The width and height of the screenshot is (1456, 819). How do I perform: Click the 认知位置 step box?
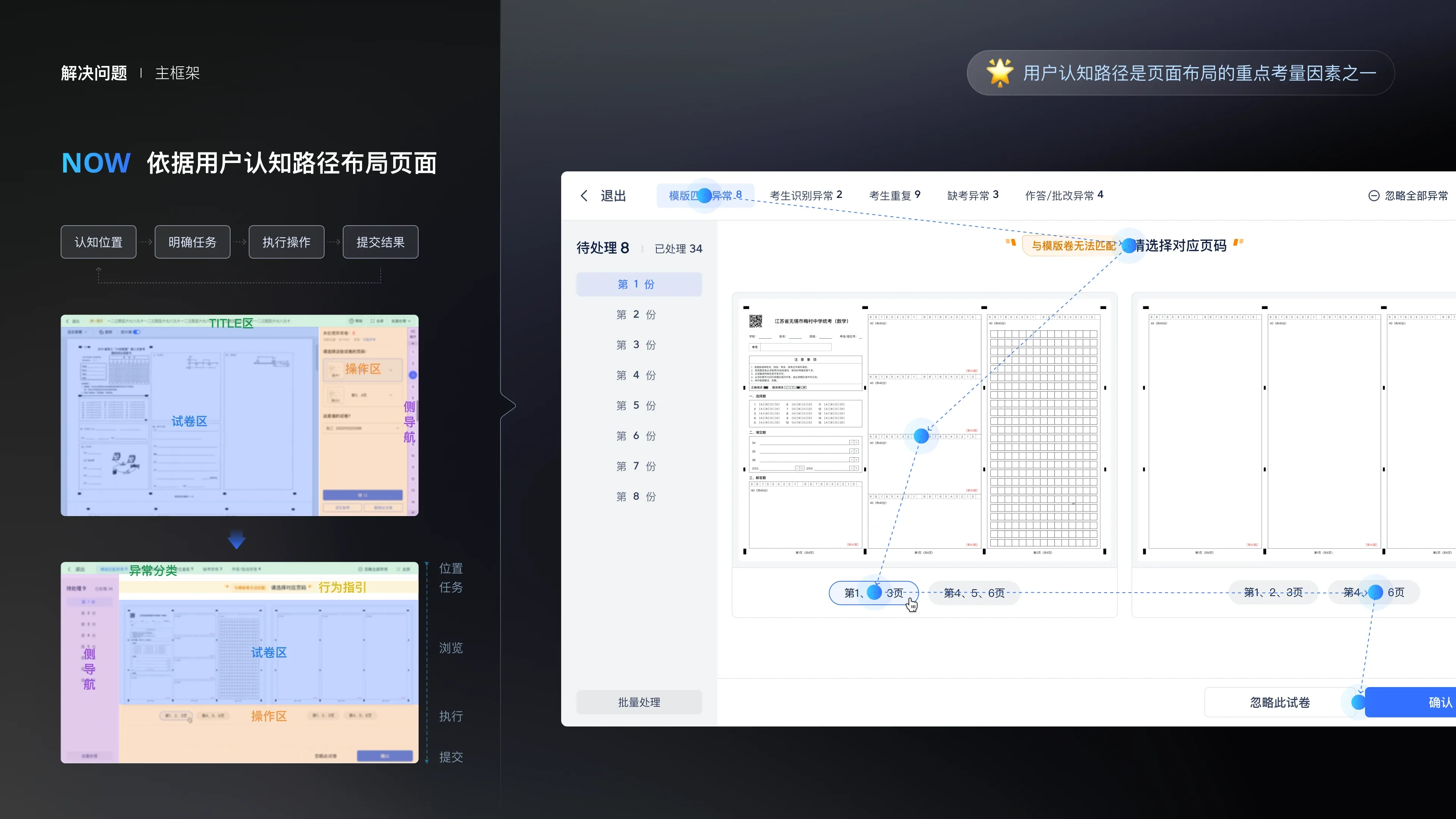[98, 242]
